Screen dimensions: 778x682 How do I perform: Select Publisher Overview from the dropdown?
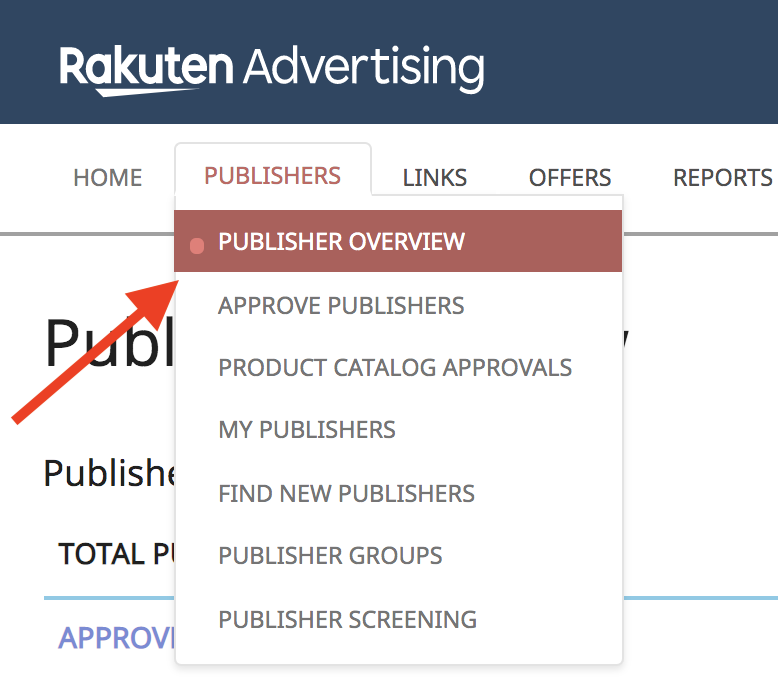coord(341,242)
